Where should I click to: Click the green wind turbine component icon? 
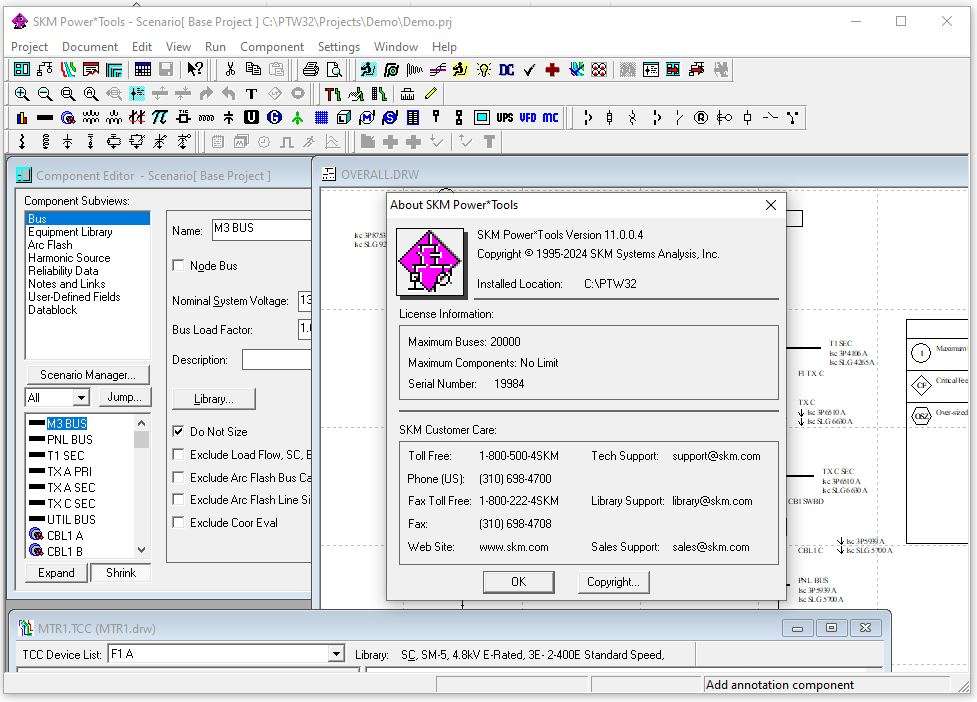(x=298, y=117)
